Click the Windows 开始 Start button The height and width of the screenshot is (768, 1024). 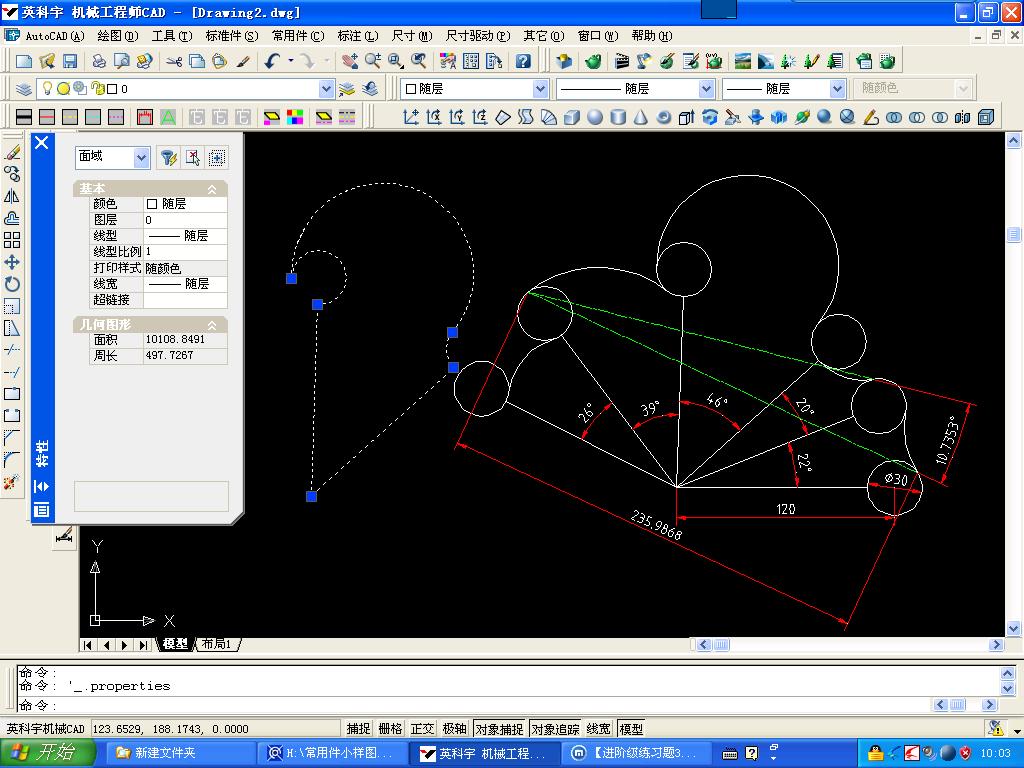[x=47, y=753]
